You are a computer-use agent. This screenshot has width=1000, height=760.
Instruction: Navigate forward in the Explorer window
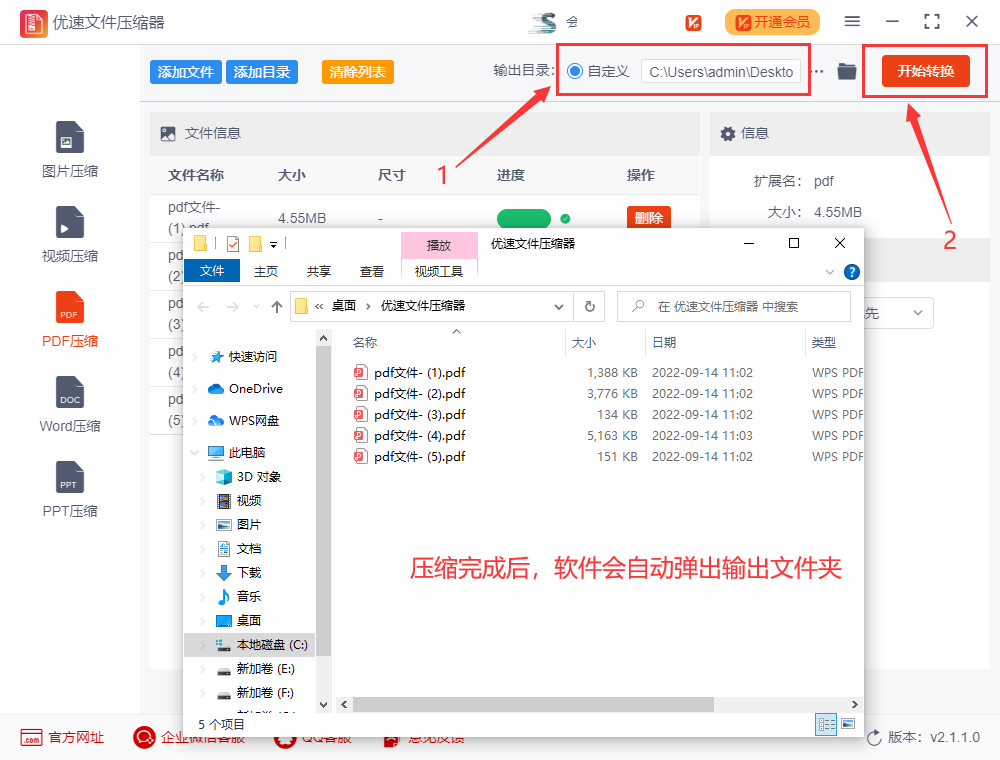[233, 307]
